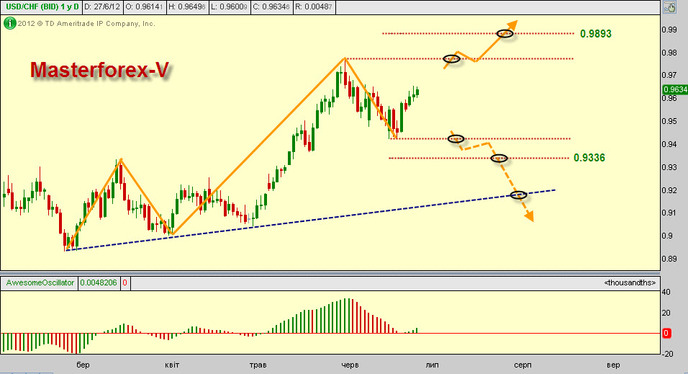Select the USD/CHF (BID) 1 y D symbol label
688x374 pixels.
[42, 7]
